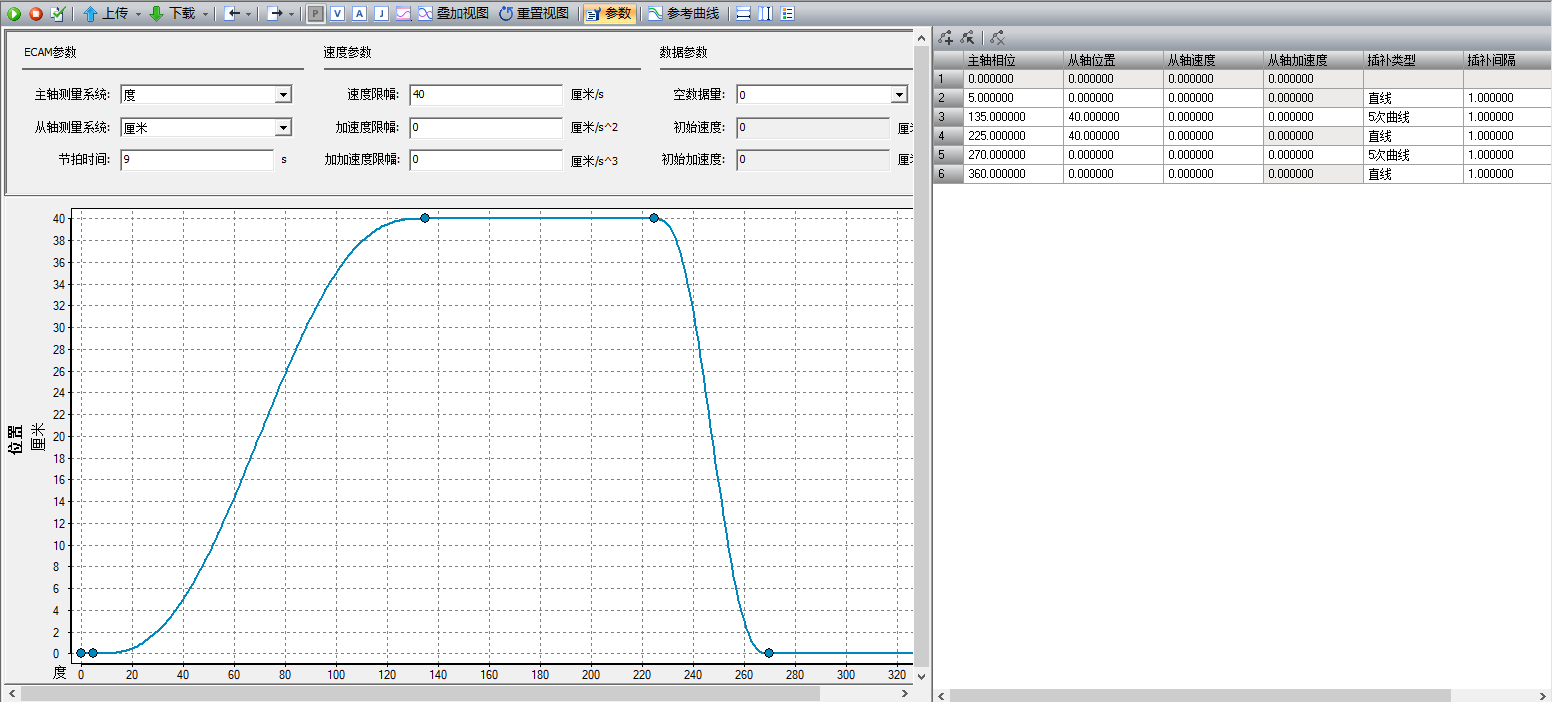Toggle the V velocity curve view
Image resolution: width=1553 pixels, height=702 pixels.
click(337, 14)
